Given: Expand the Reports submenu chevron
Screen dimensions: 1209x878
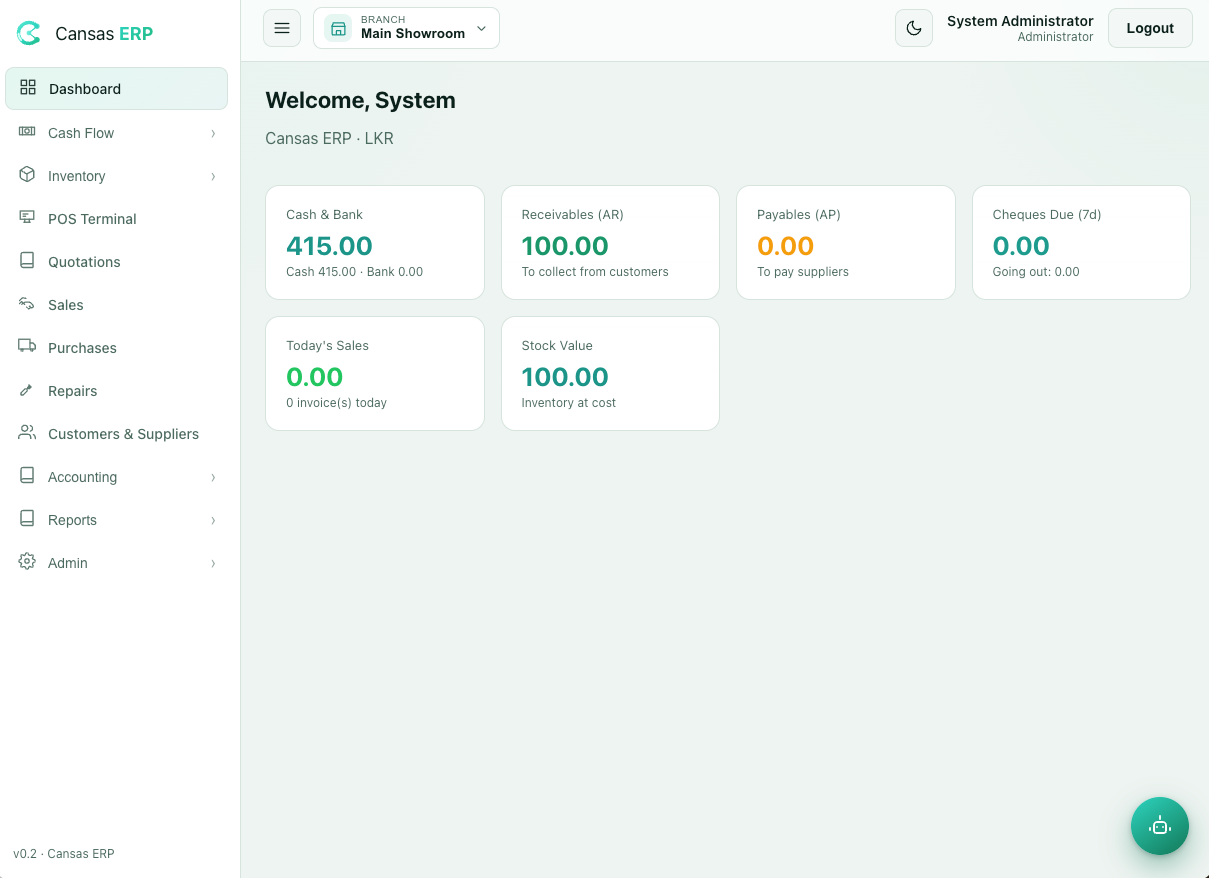Looking at the screenshot, I should pyautogui.click(x=213, y=520).
